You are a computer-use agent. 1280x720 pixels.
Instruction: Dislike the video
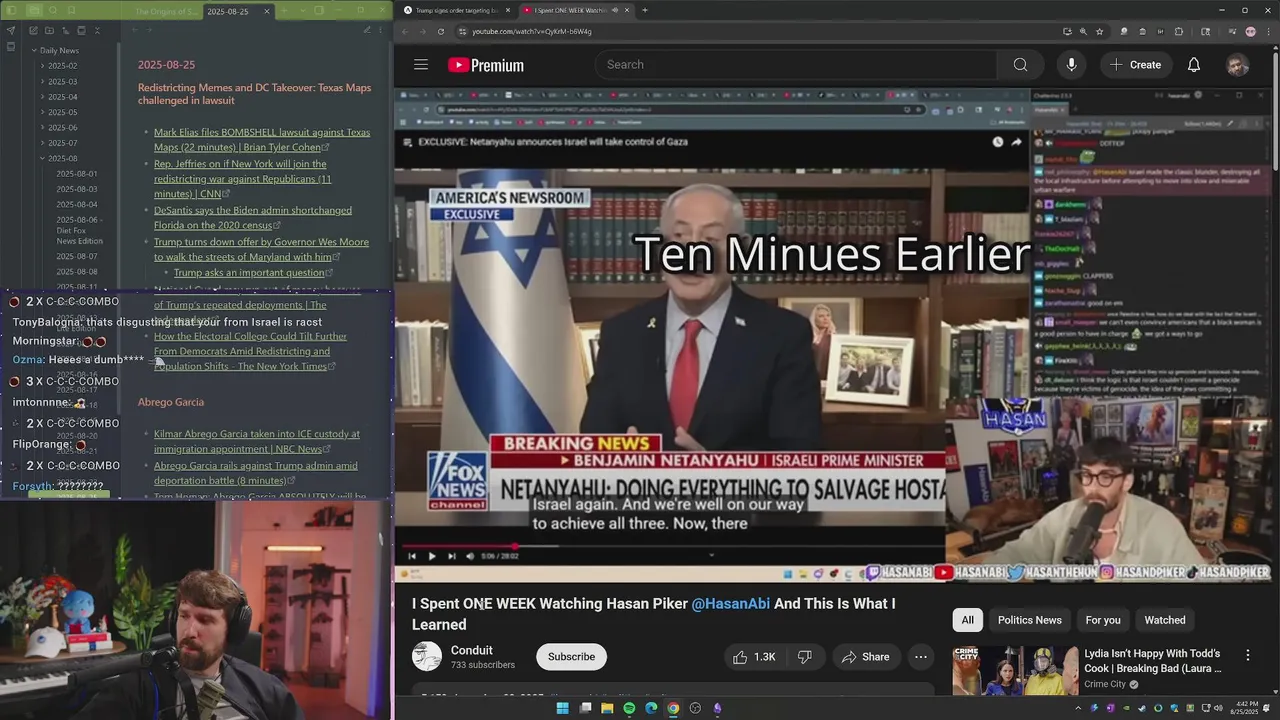point(805,657)
